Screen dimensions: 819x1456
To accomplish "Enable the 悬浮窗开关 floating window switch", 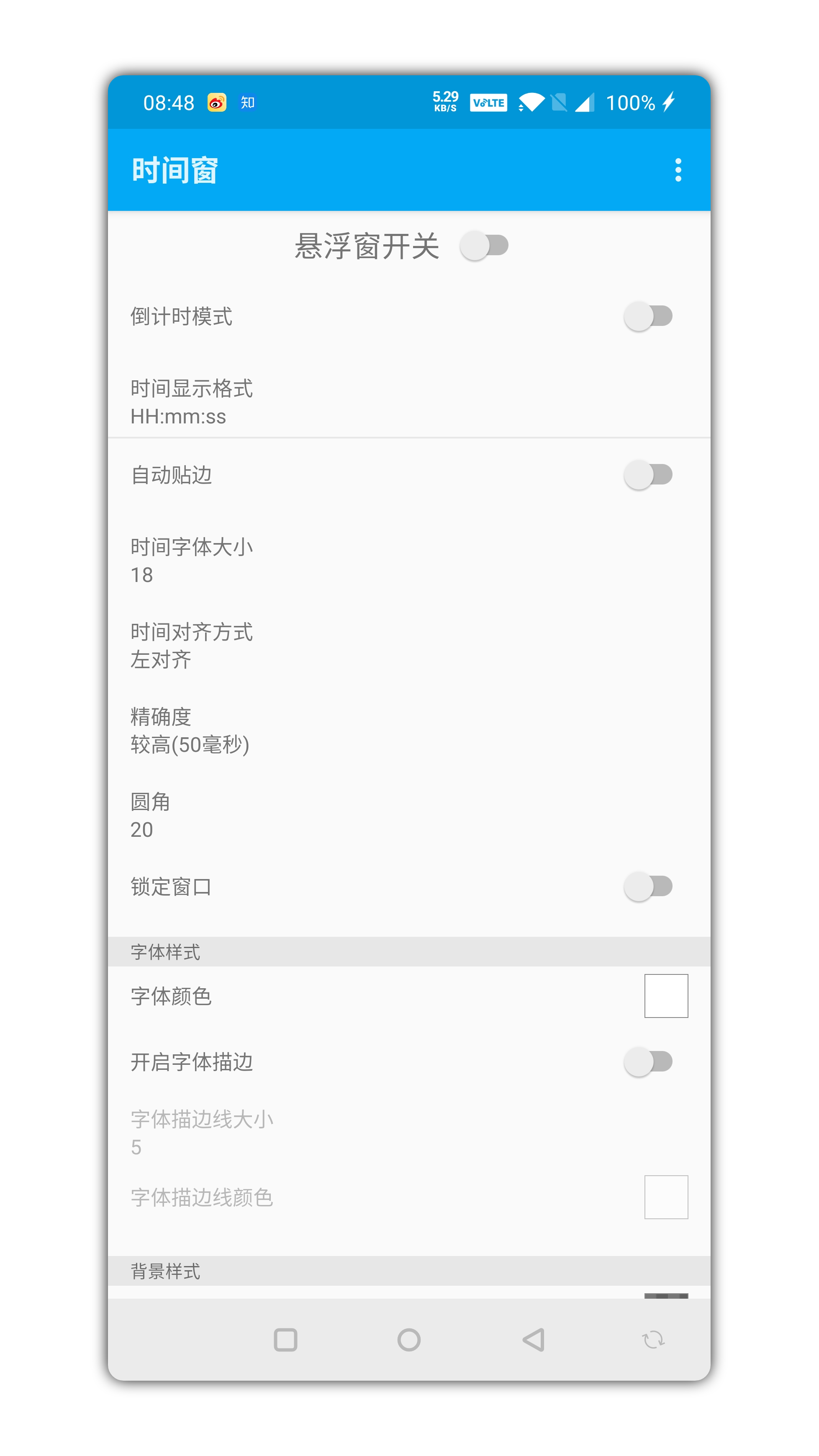I will click(484, 245).
